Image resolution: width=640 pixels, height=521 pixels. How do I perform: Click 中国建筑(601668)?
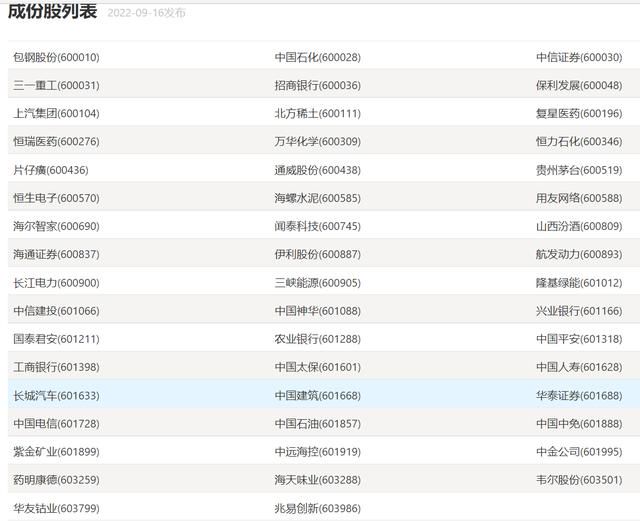pos(318,395)
